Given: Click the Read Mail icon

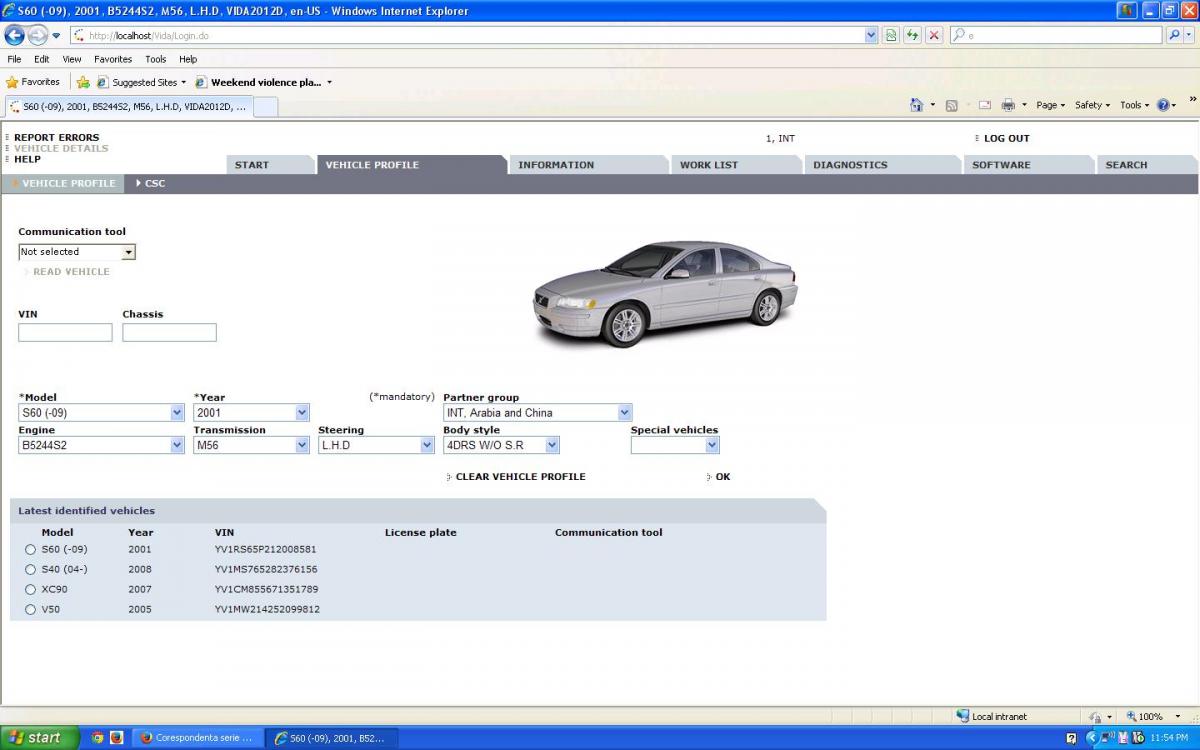Looking at the screenshot, I should point(985,105).
